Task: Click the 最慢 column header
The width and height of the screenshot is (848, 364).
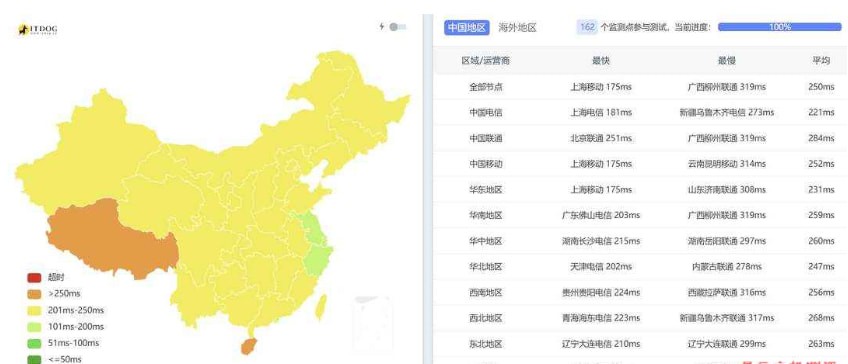Action: (726, 61)
